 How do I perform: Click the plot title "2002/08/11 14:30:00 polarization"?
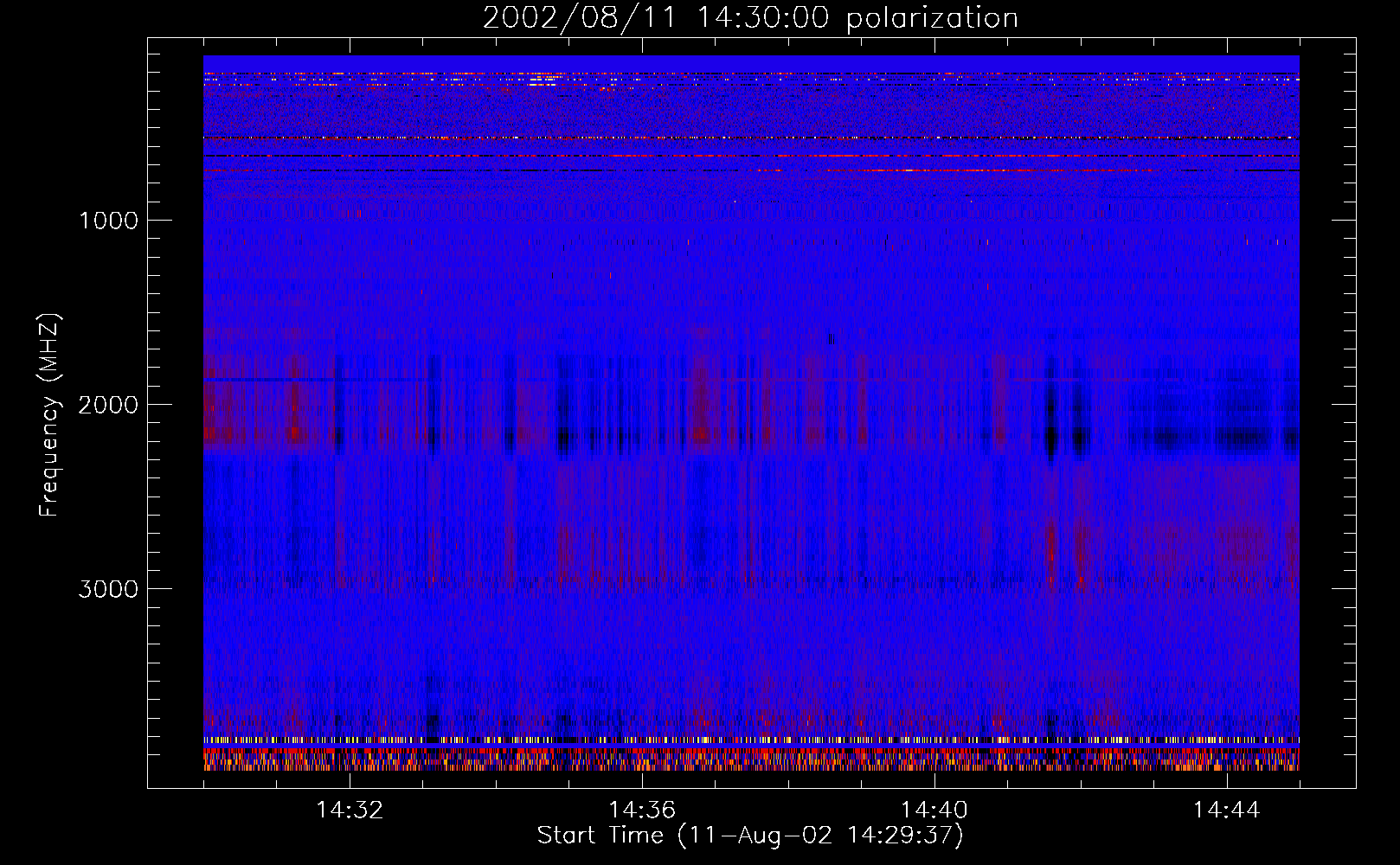pos(750,18)
